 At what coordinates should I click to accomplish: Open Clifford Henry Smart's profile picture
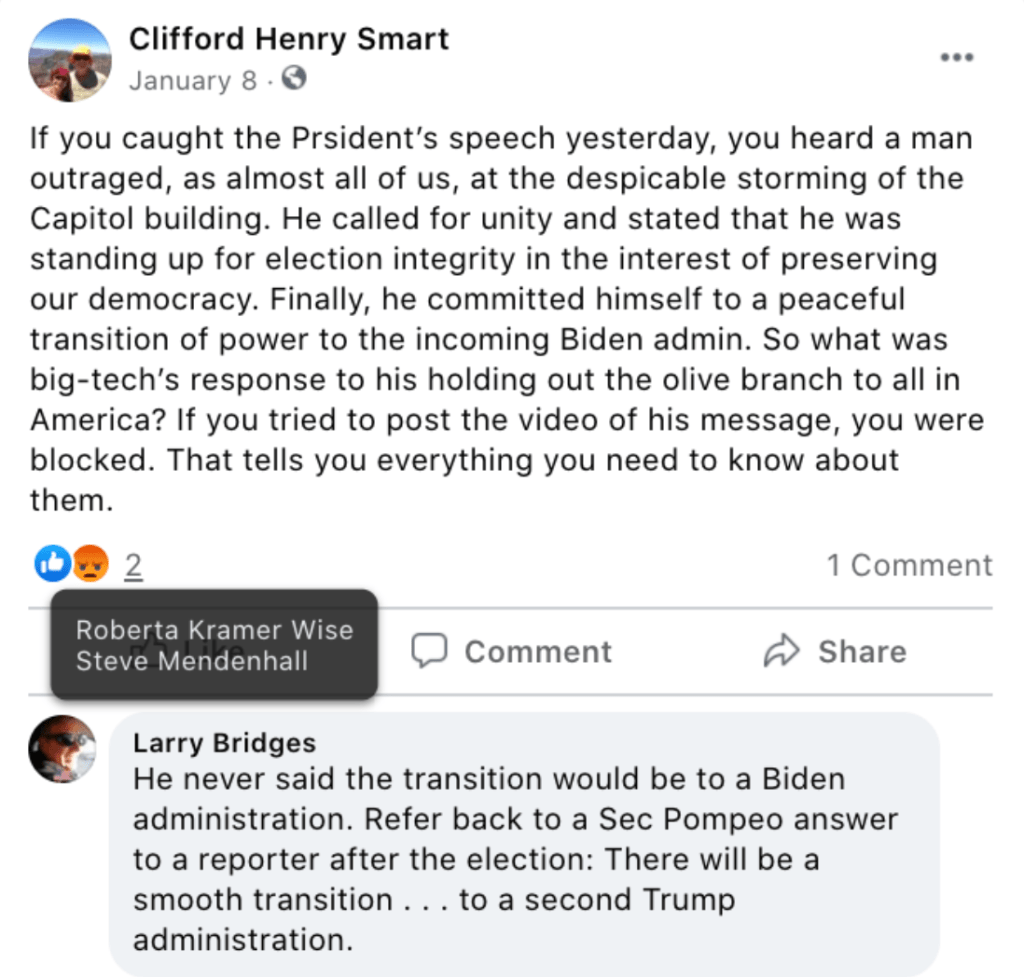69,59
